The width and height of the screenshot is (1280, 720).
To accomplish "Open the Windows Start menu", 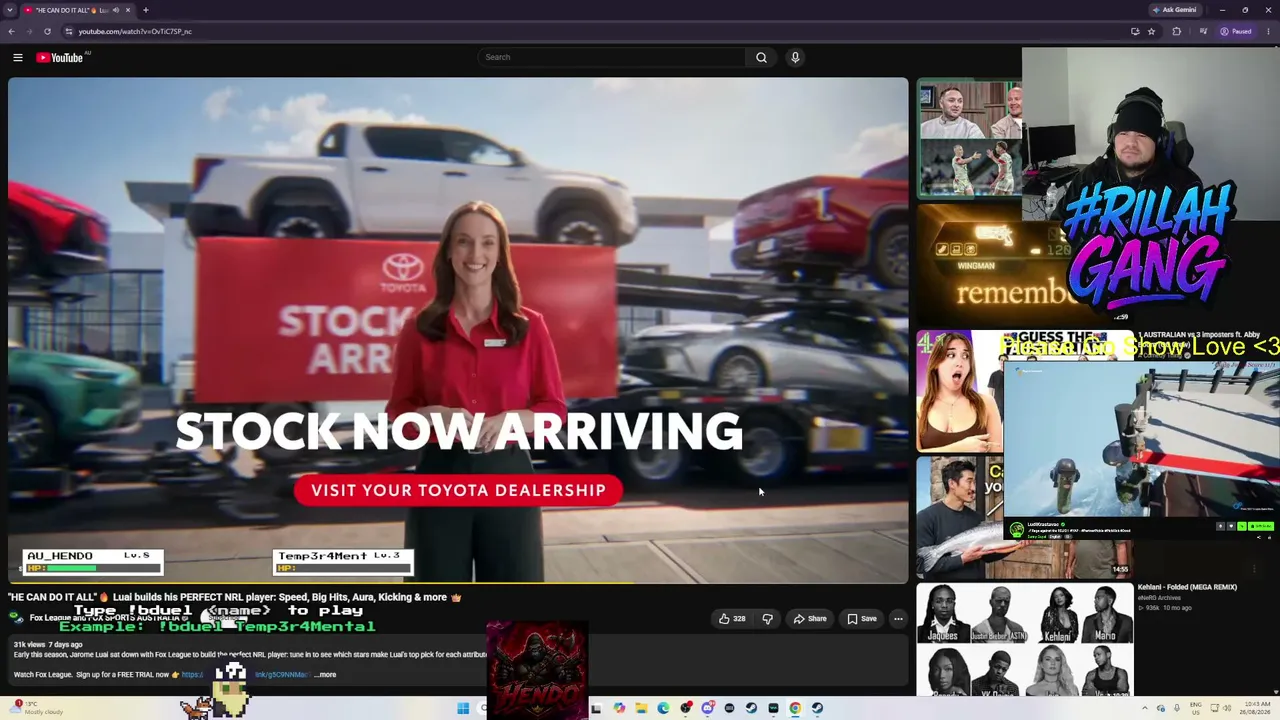I will (463, 708).
